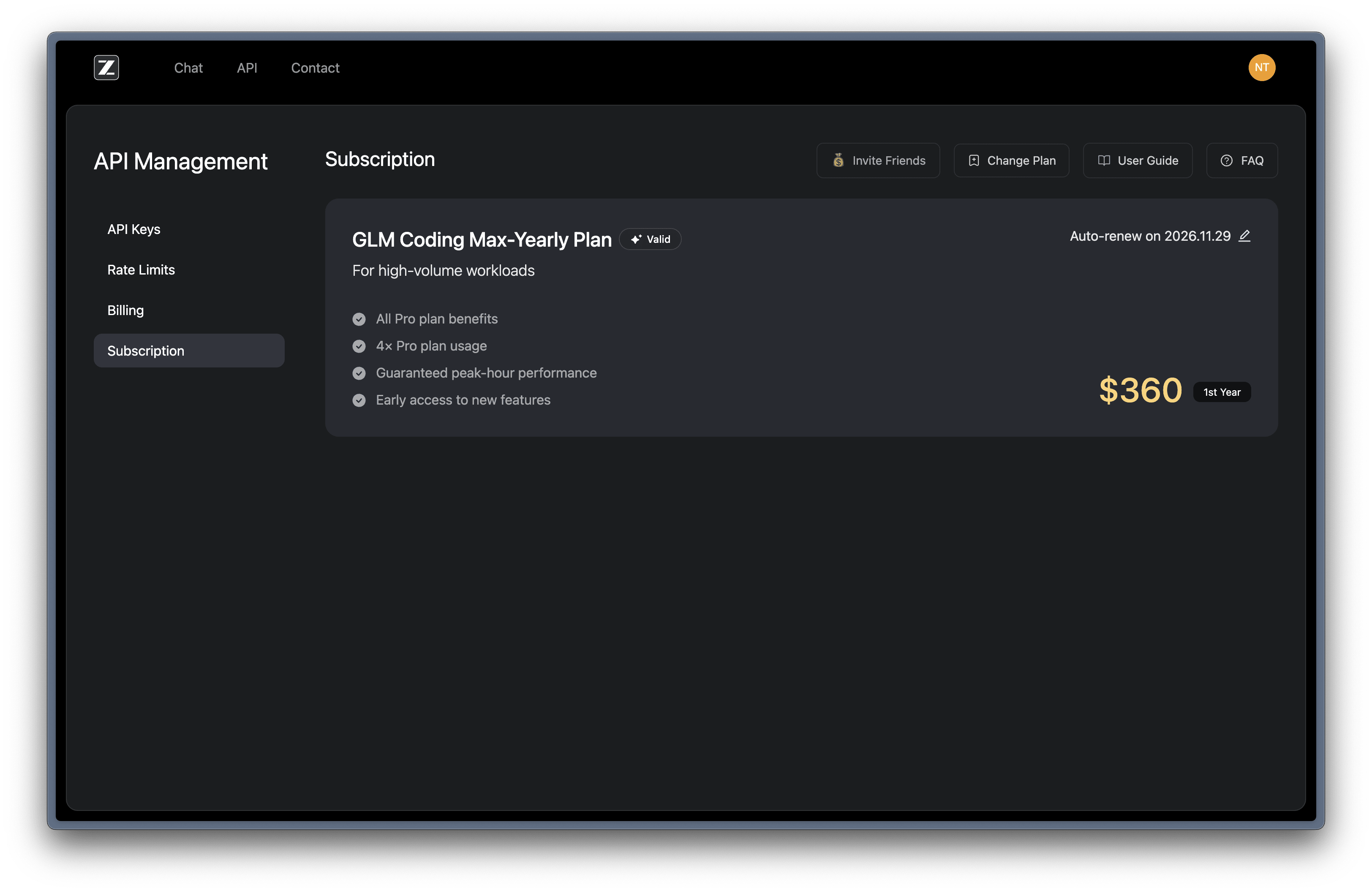Click the 1st Year price badge
This screenshot has width=1372, height=892.
click(x=1222, y=392)
